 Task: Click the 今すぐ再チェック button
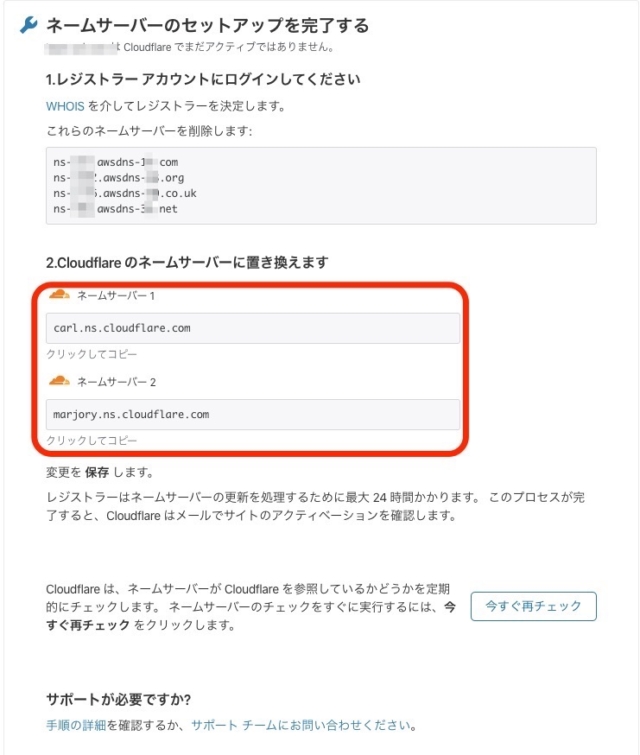534,606
